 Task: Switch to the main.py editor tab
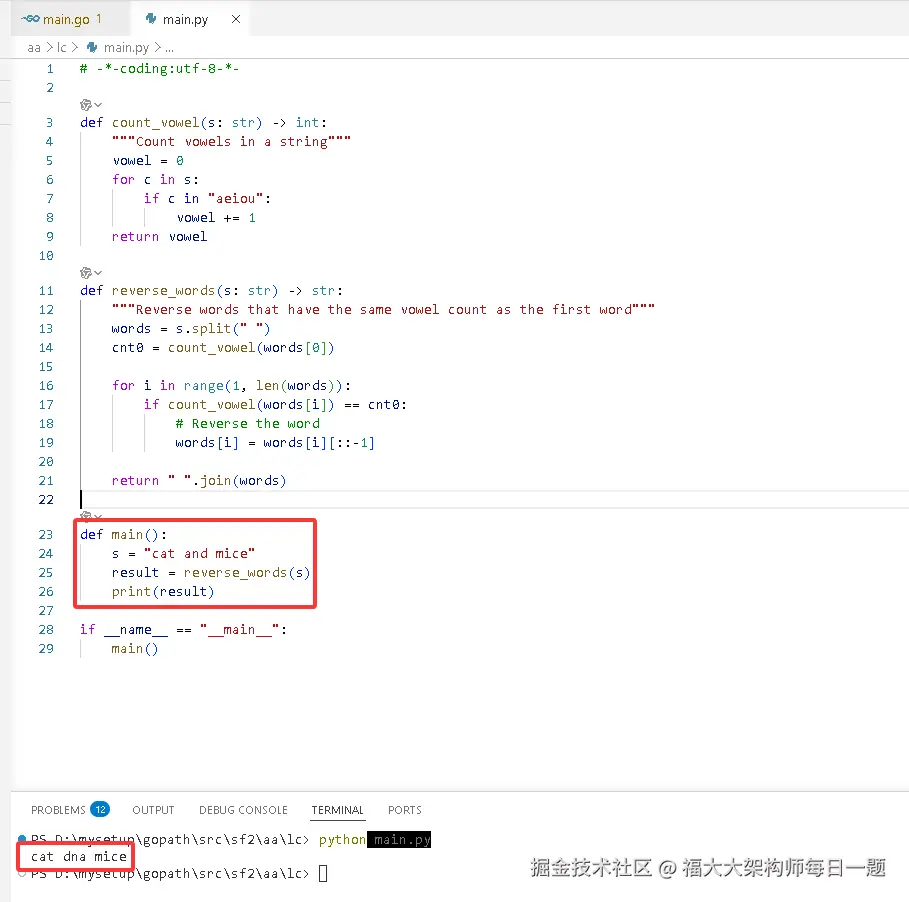tap(190, 19)
